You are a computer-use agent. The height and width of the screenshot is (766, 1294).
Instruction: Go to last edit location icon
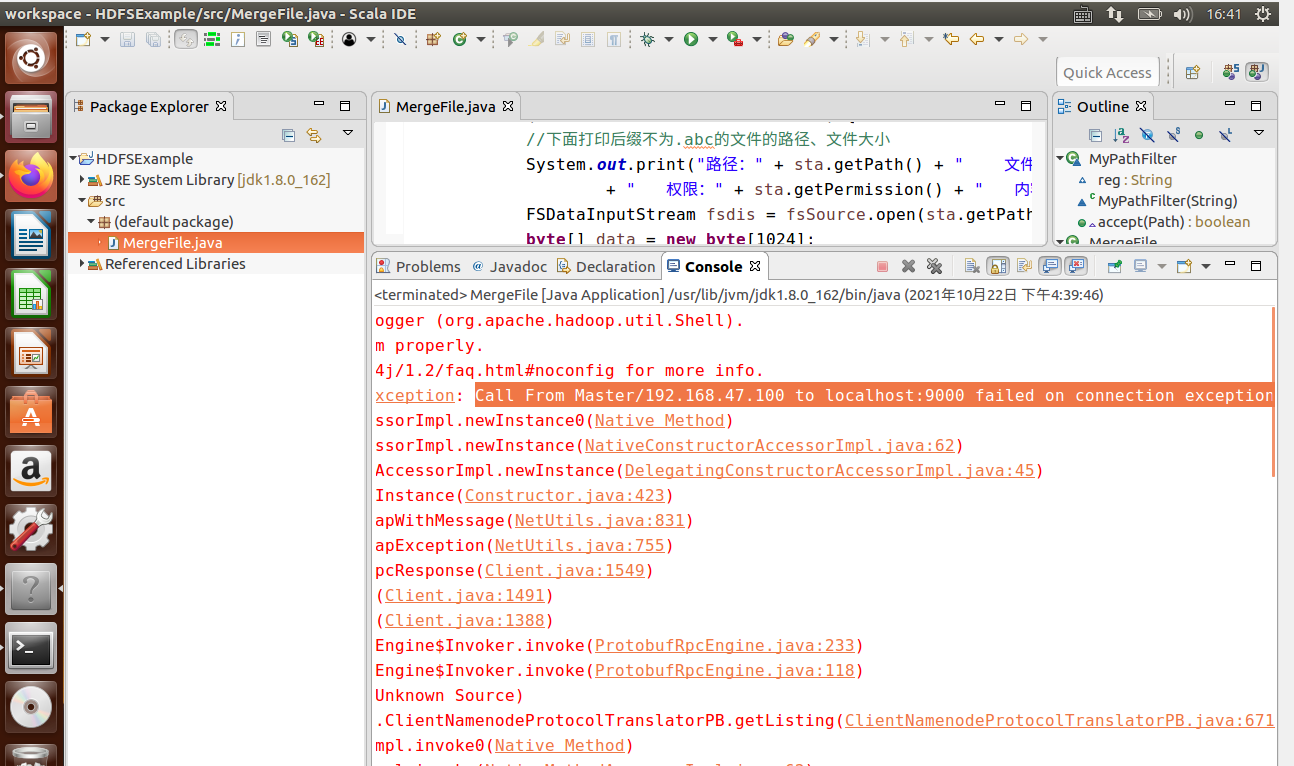(x=951, y=39)
